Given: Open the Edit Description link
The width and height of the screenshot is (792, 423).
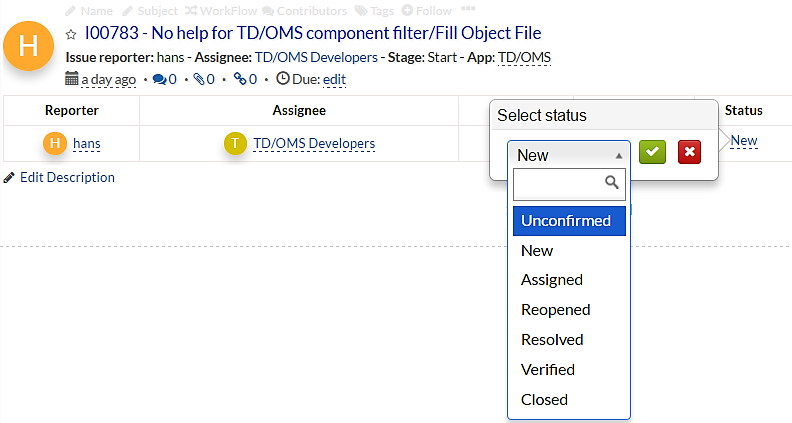Looking at the screenshot, I should point(66,178).
